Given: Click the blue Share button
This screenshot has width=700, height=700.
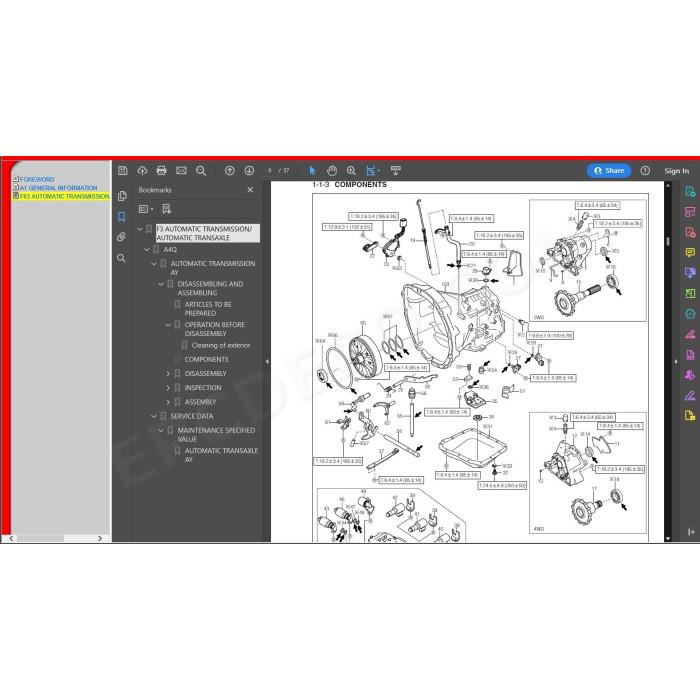Looking at the screenshot, I should (x=608, y=171).
